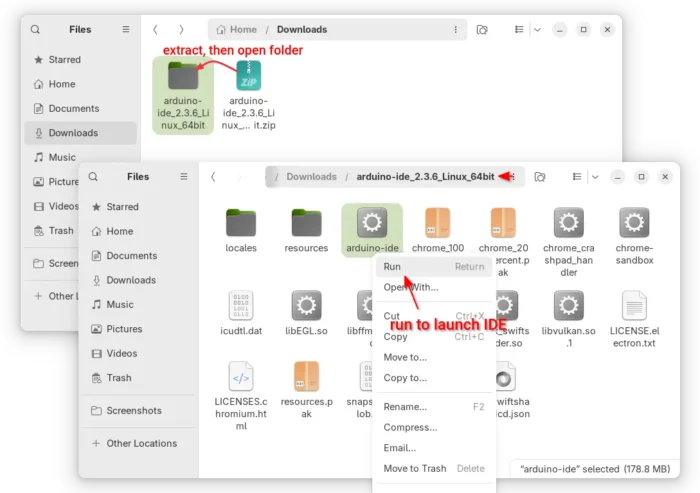The image size is (700, 493).
Task: Switch to list view in the back Files window
Action: point(519,29)
